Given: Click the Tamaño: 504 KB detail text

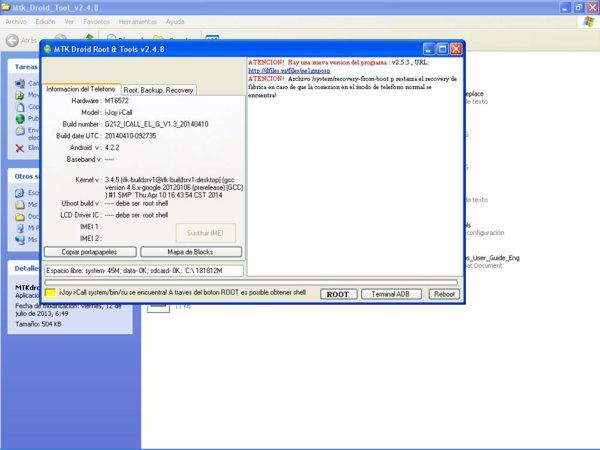Looking at the screenshot, I should [38, 324].
